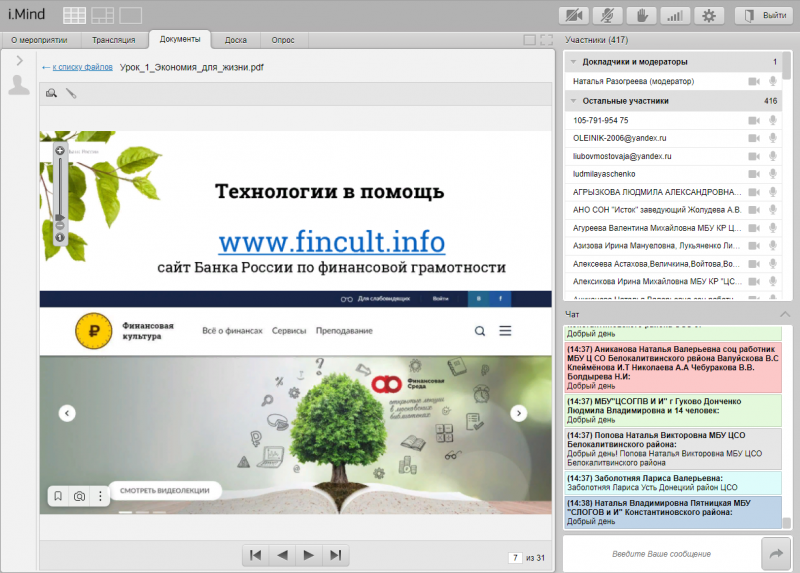Screen dimensions: 800x573
Task: Open the Опрос tab
Action: click(x=283, y=40)
